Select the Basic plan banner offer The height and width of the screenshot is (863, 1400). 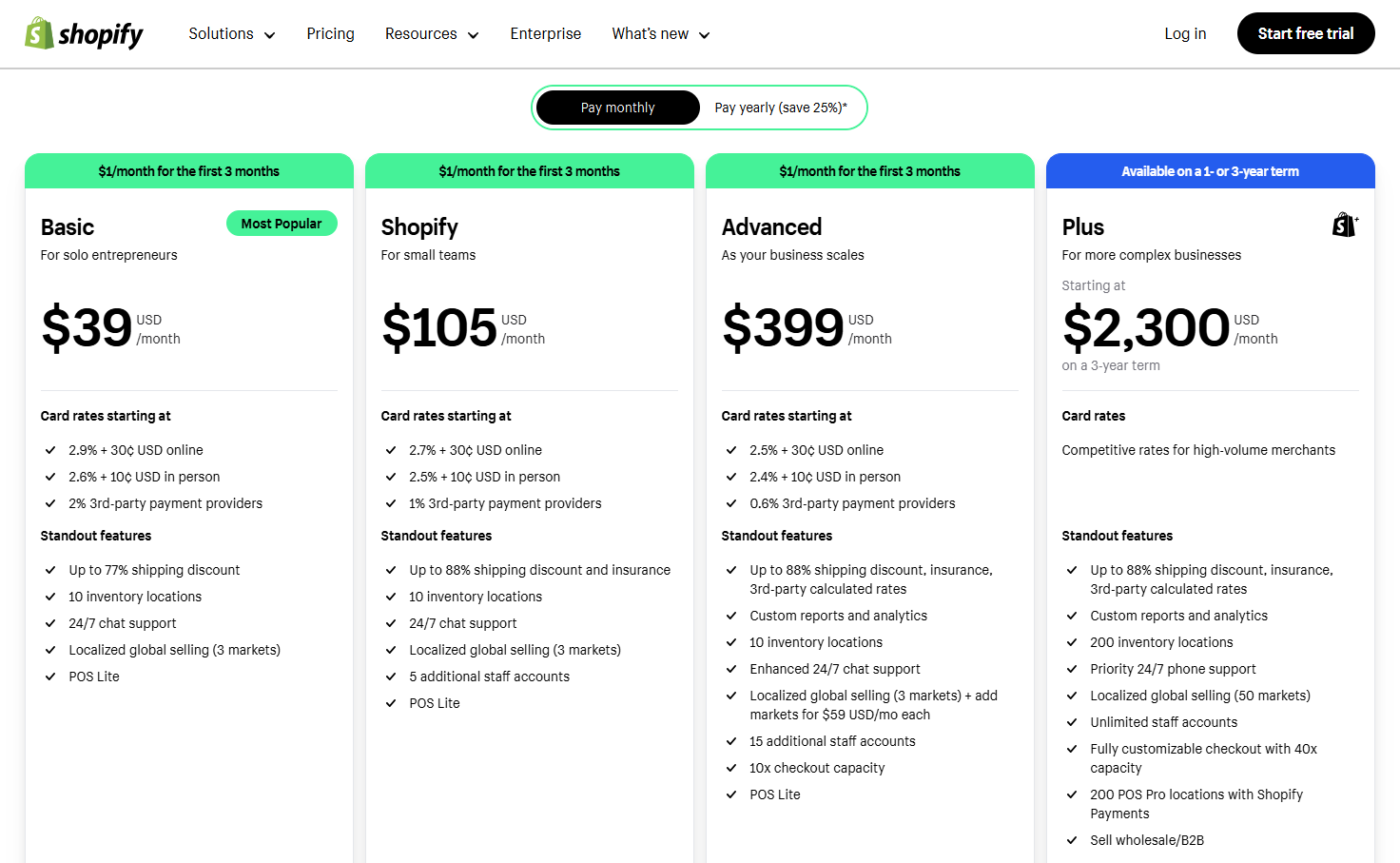pos(189,171)
